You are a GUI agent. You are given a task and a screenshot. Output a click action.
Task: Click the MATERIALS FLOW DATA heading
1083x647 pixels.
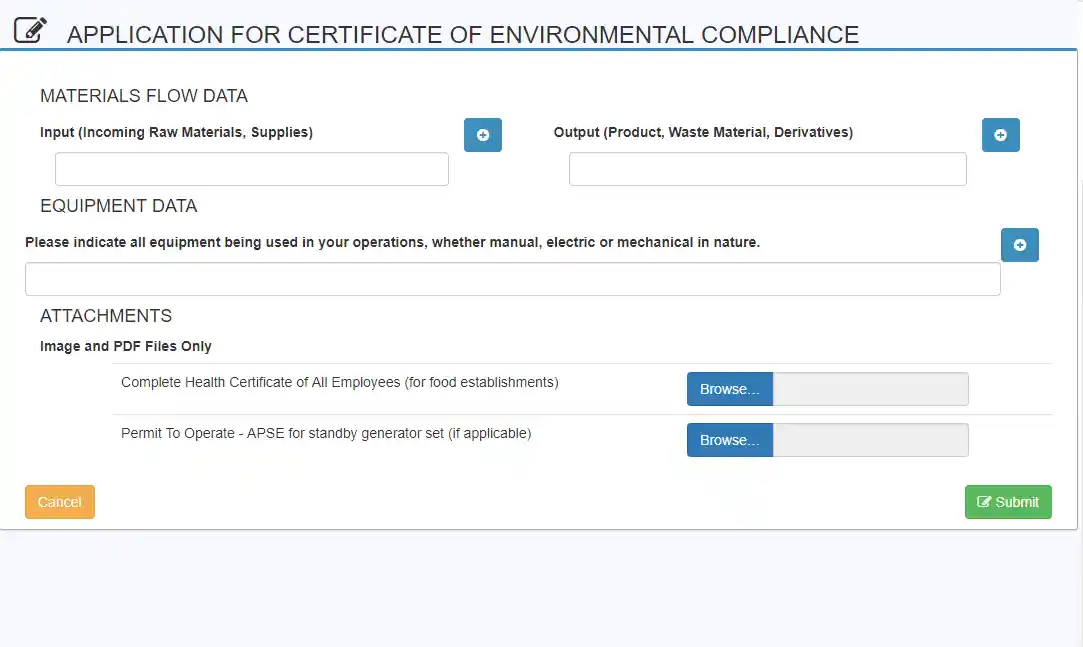tap(144, 96)
